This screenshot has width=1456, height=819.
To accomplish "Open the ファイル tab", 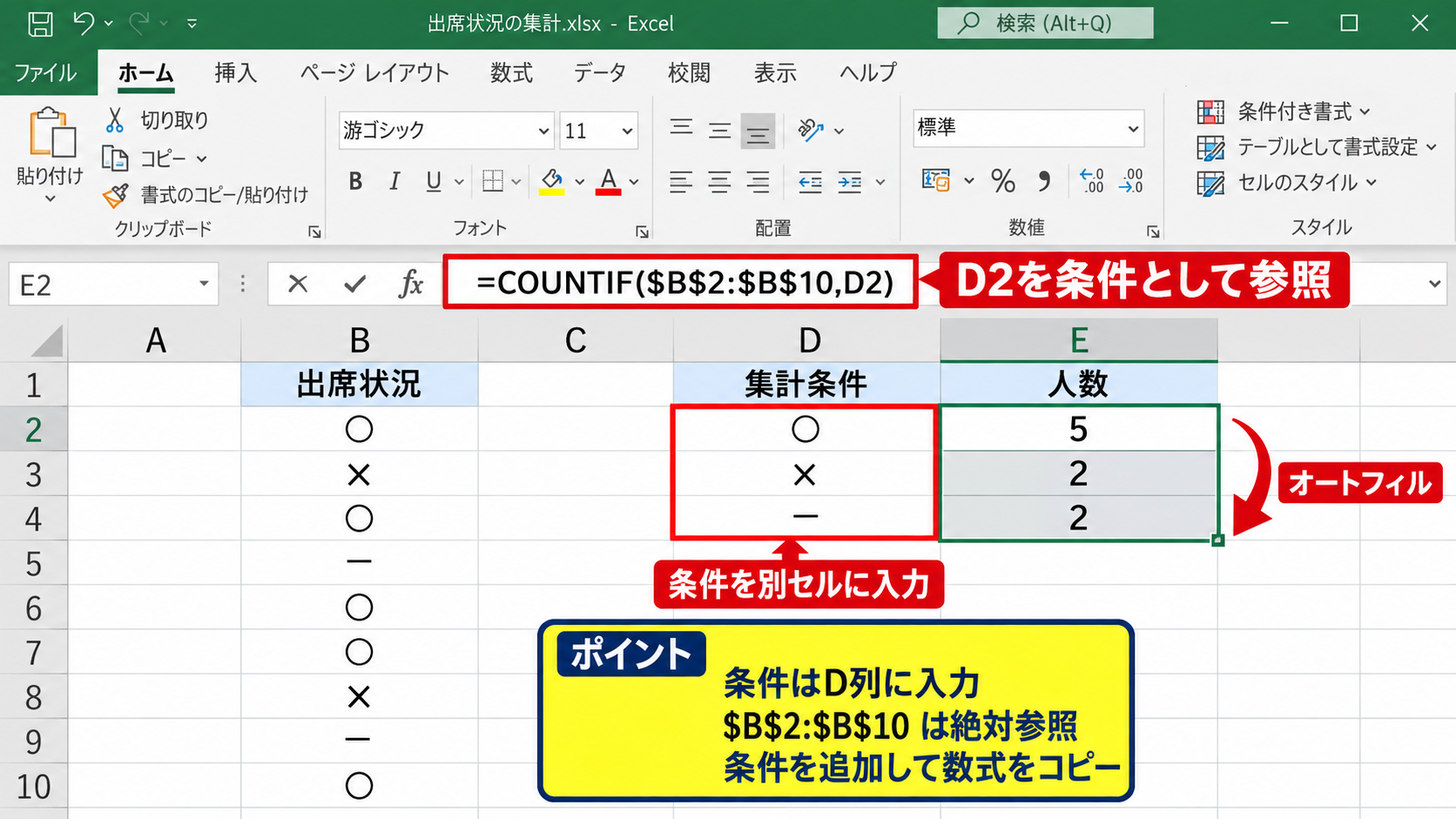I will tap(45, 73).
